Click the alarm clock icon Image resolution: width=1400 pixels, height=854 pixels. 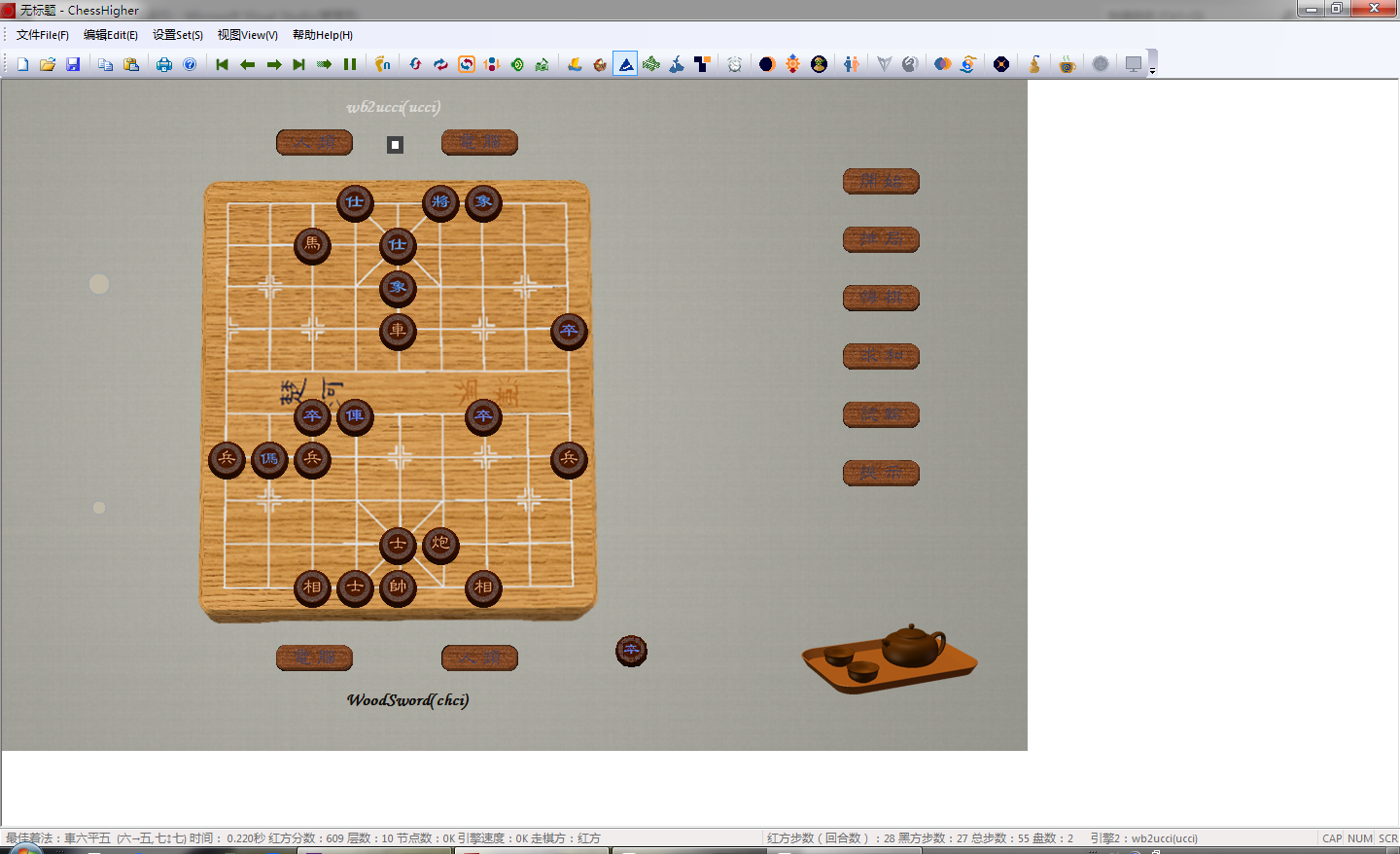(x=735, y=64)
